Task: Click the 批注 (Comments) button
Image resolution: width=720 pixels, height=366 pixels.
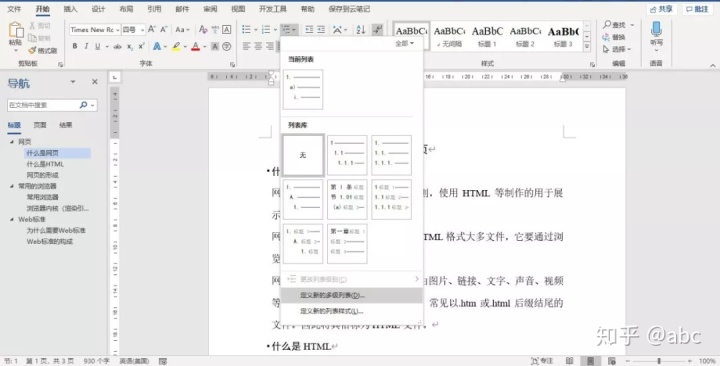Action: click(697, 9)
